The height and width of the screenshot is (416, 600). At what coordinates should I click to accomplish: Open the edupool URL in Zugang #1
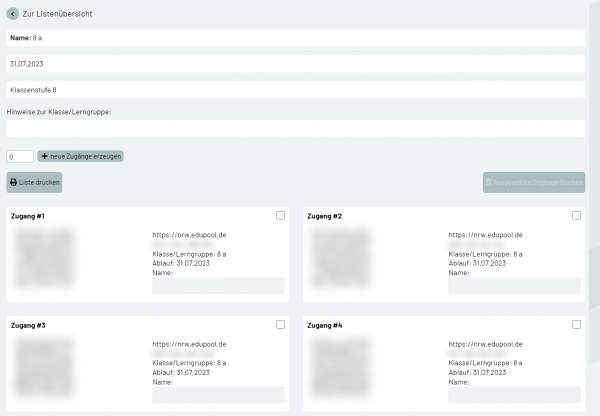pyautogui.click(x=189, y=235)
